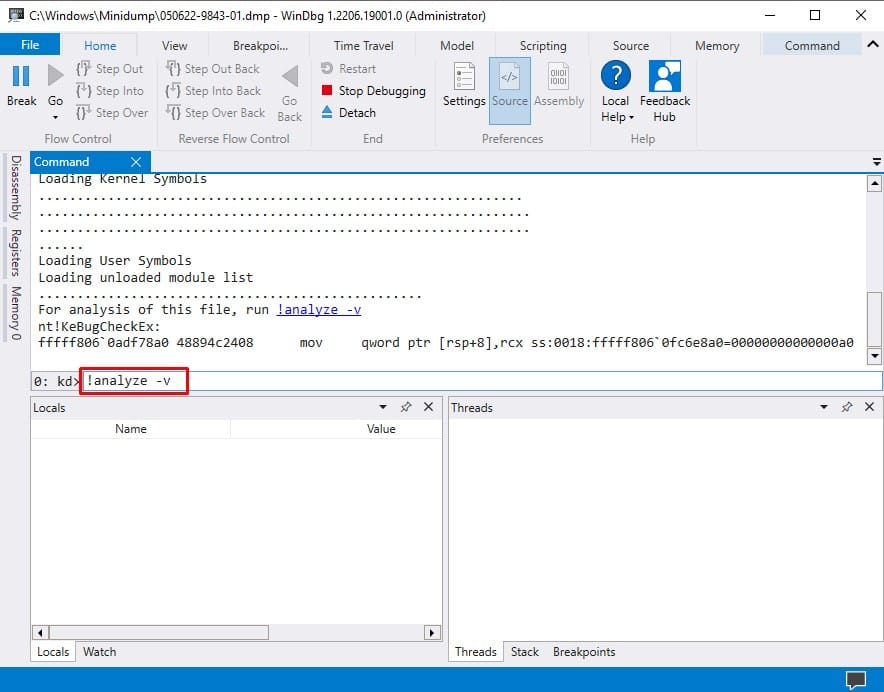Click Step Out Back
The width and height of the screenshot is (884, 692).
[x=213, y=69]
